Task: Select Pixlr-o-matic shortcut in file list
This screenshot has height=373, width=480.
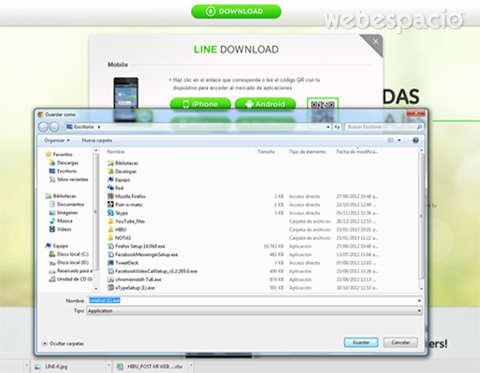Action: point(125,205)
